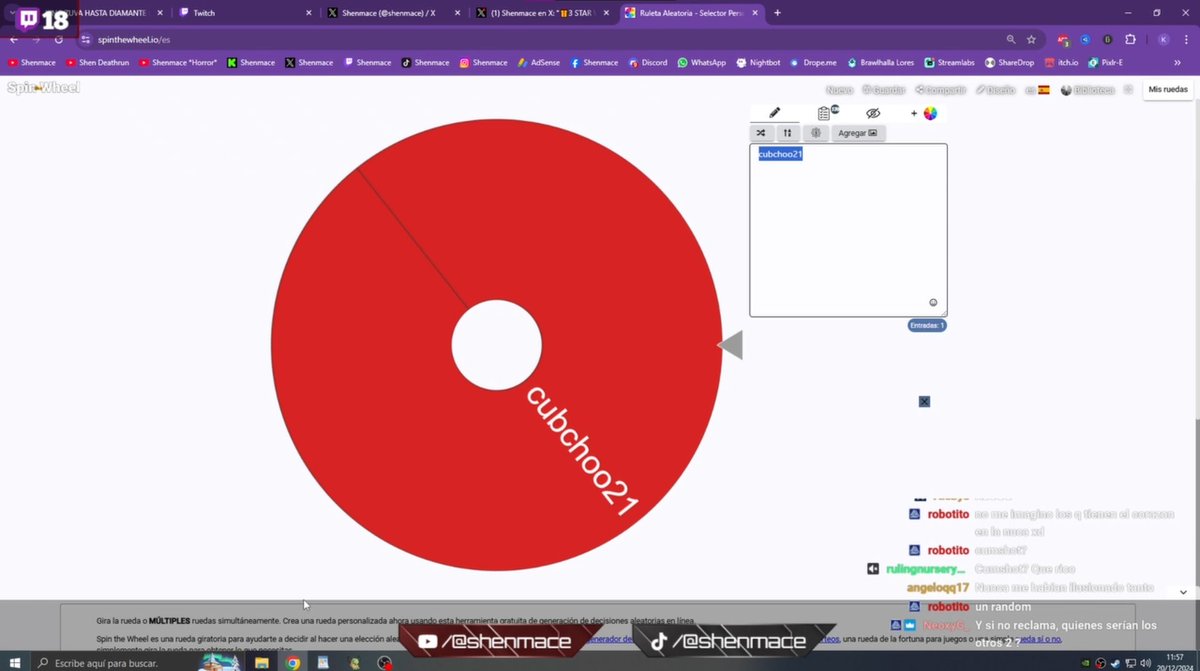
Task: Click the Guardar save option
Action: pos(883,90)
